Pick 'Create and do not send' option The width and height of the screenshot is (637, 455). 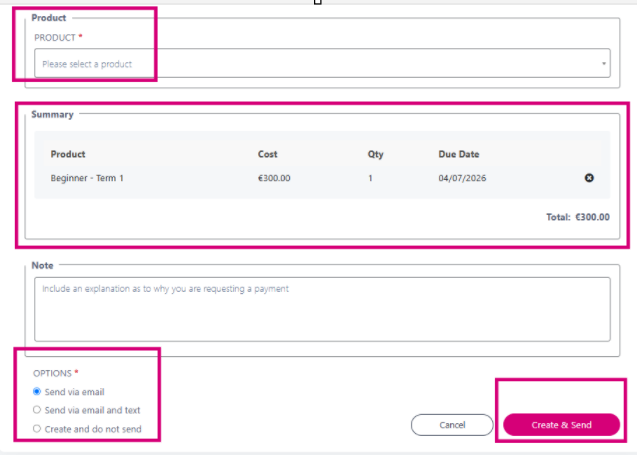(37, 429)
